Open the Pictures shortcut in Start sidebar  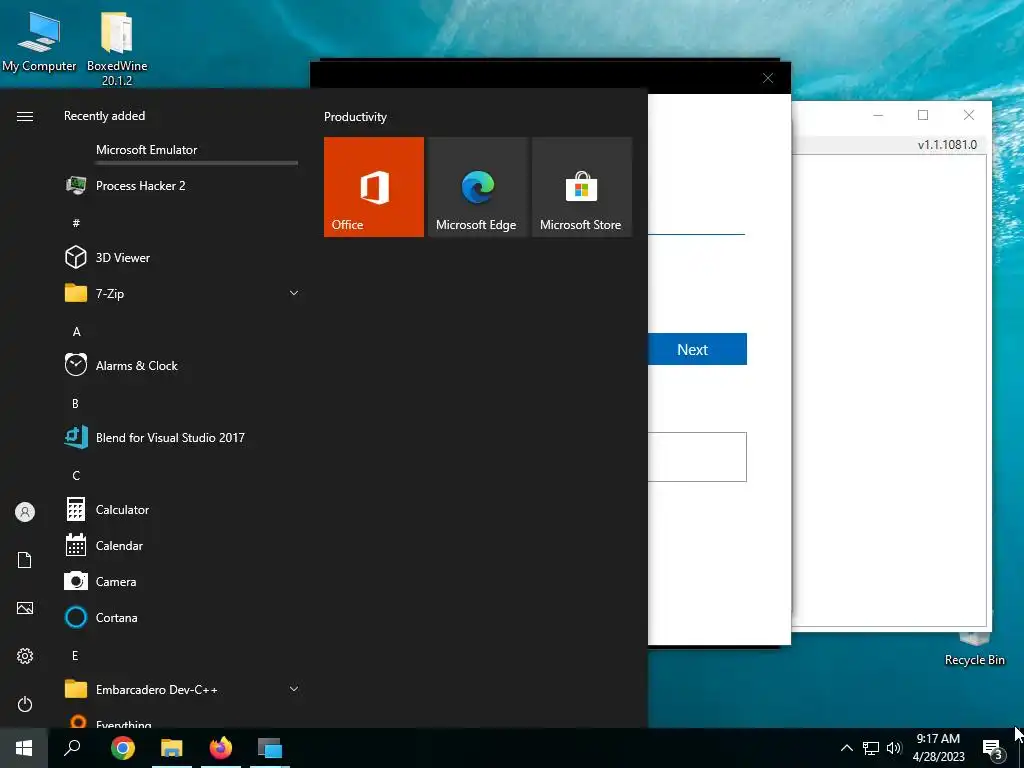point(25,609)
